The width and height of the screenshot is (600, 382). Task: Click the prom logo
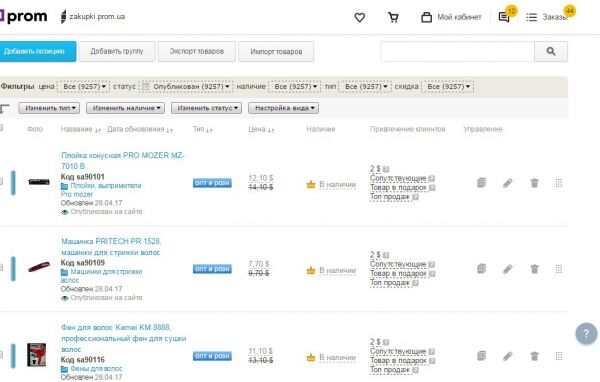24,16
